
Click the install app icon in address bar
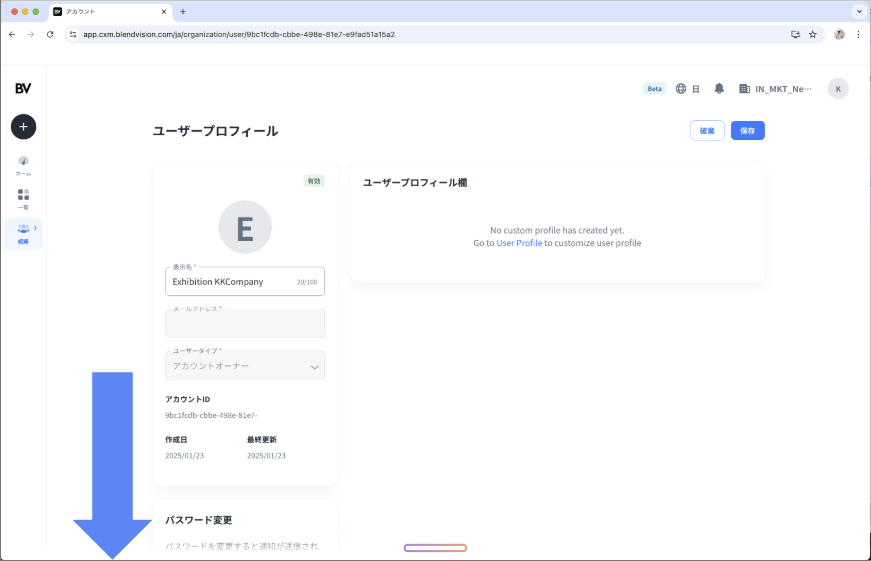[795, 34]
